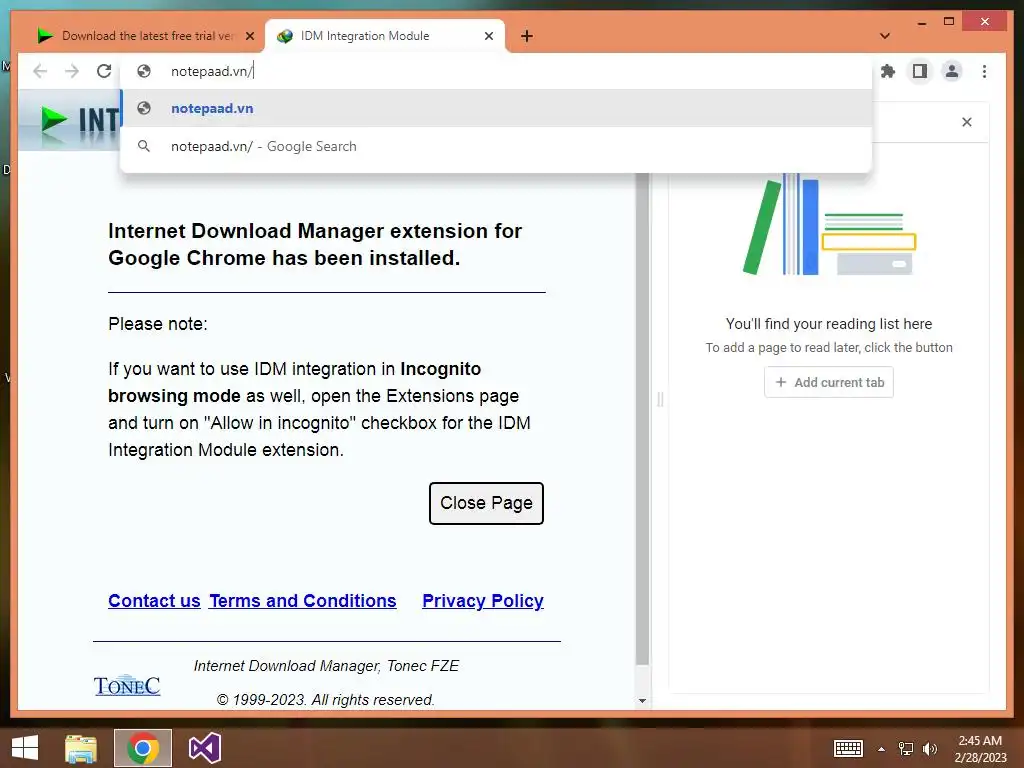Image resolution: width=1024 pixels, height=768 pixels.
Task: Open the Windows Start menu
Action: [x=25, y=748]
